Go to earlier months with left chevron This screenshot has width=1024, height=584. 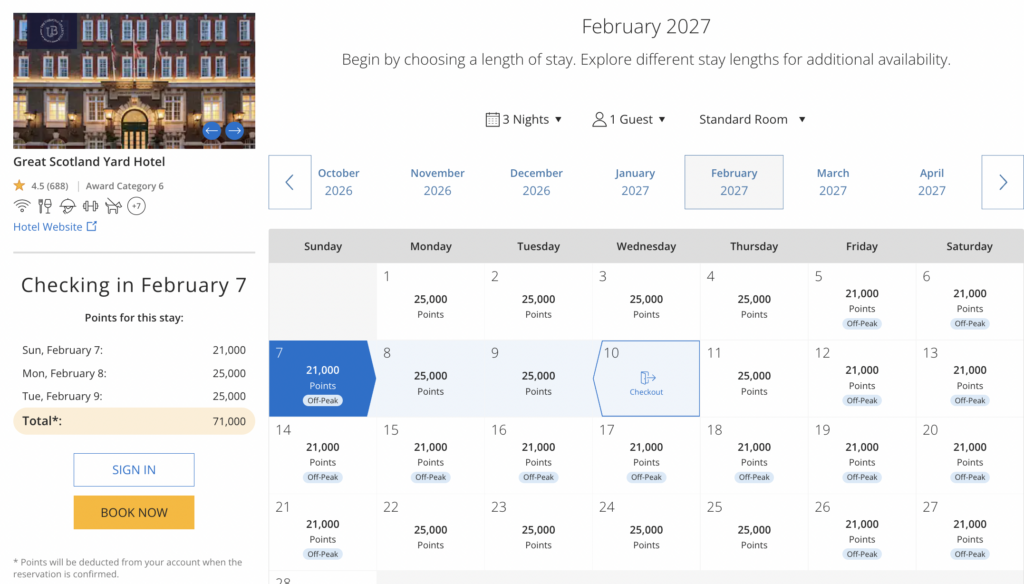click(x=290, y=182)
